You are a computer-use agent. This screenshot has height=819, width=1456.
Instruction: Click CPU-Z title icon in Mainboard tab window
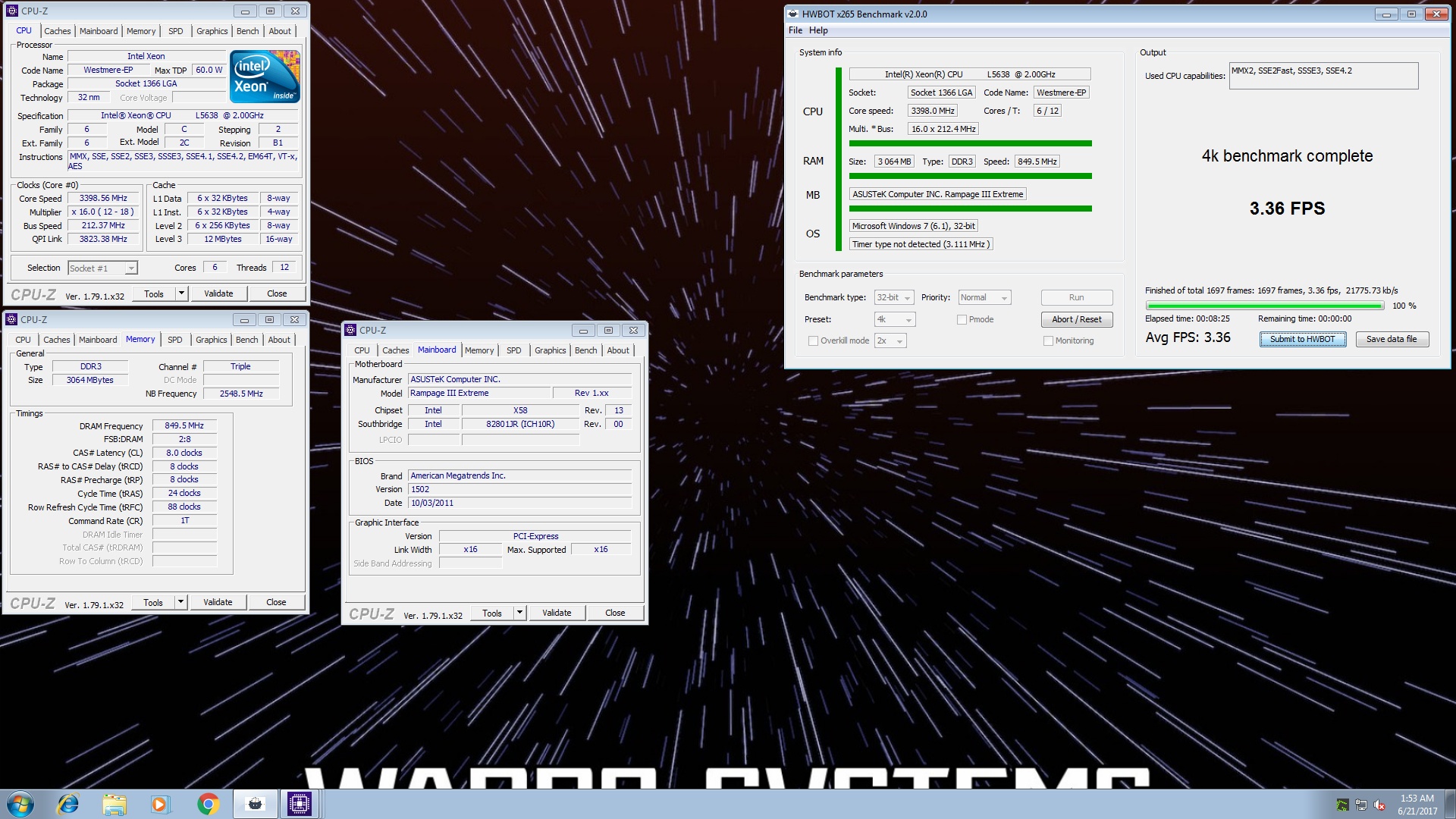tap(350, 330)
